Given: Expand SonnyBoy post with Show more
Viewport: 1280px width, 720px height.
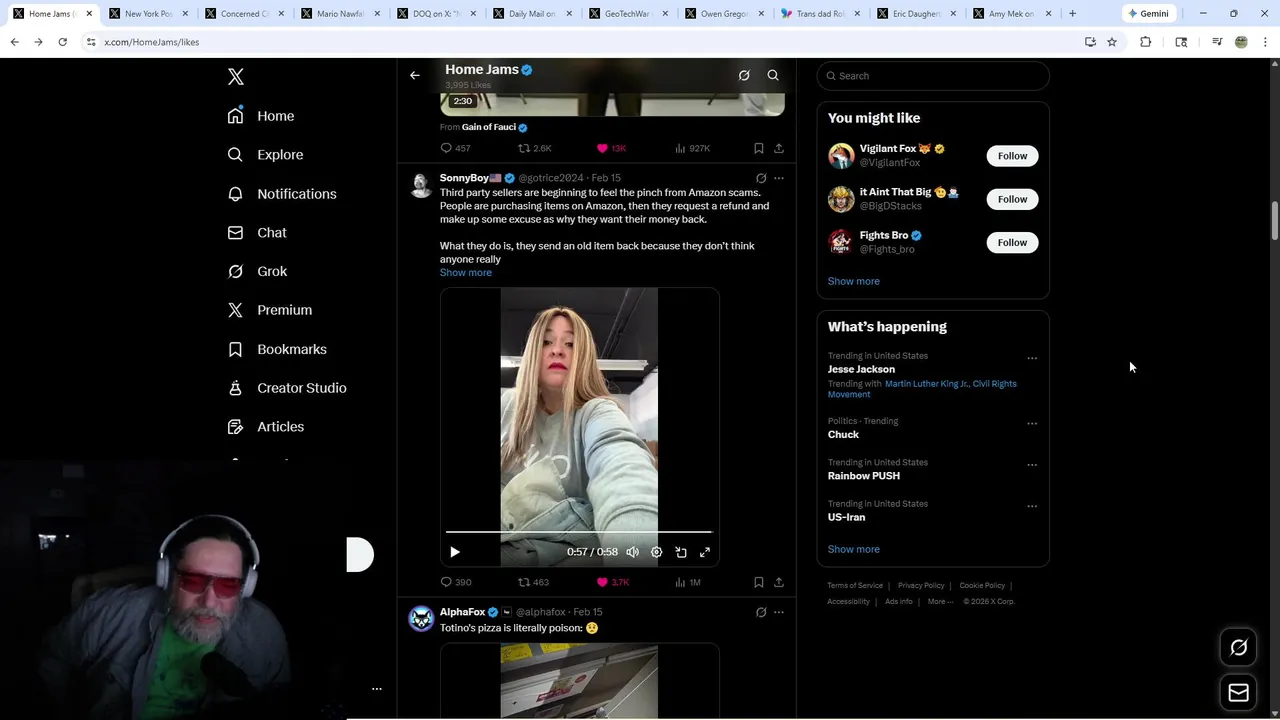Looking at the screenshot, I should (x=466, y=272).
